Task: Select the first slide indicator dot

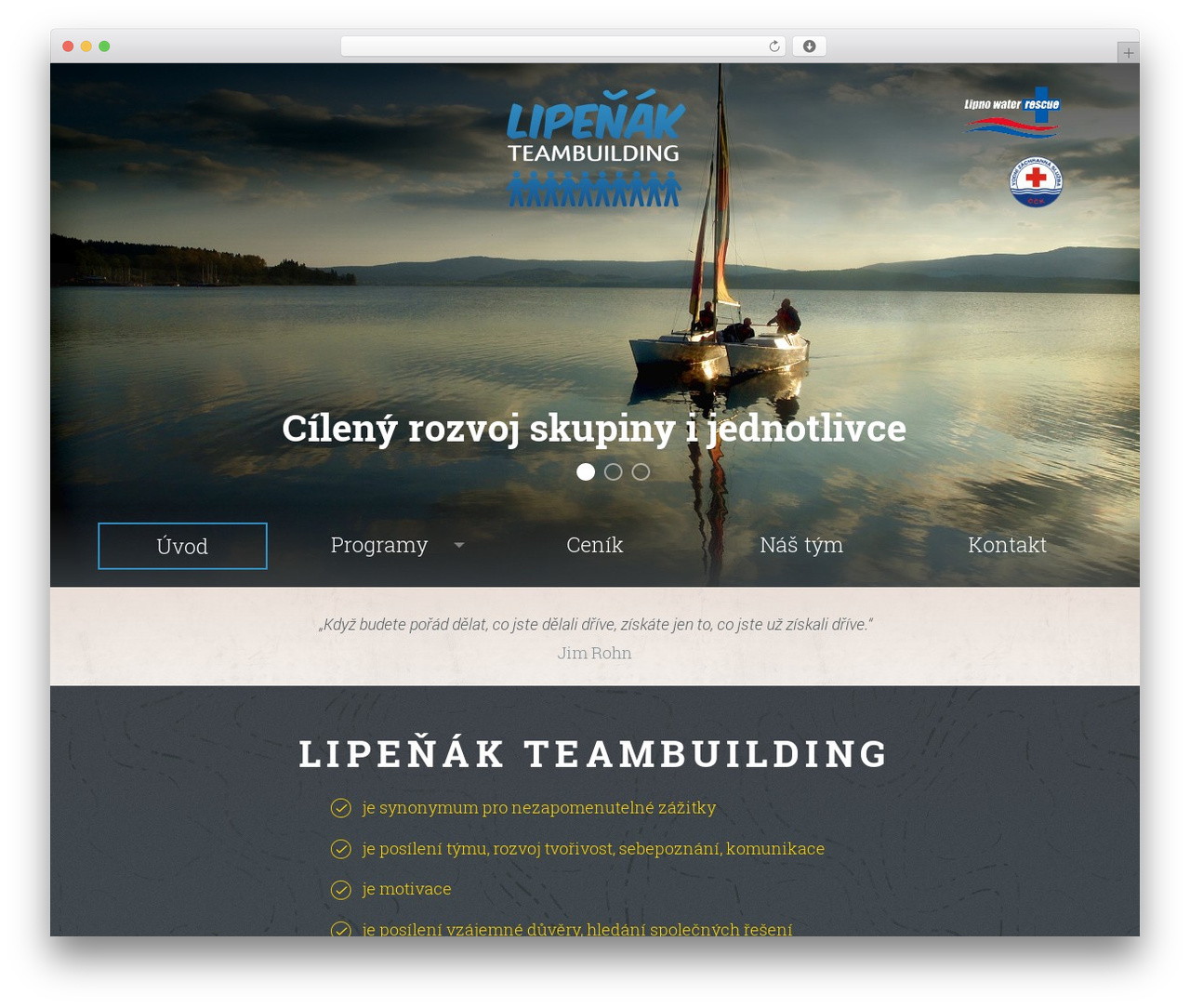Action: click(586, 471)
